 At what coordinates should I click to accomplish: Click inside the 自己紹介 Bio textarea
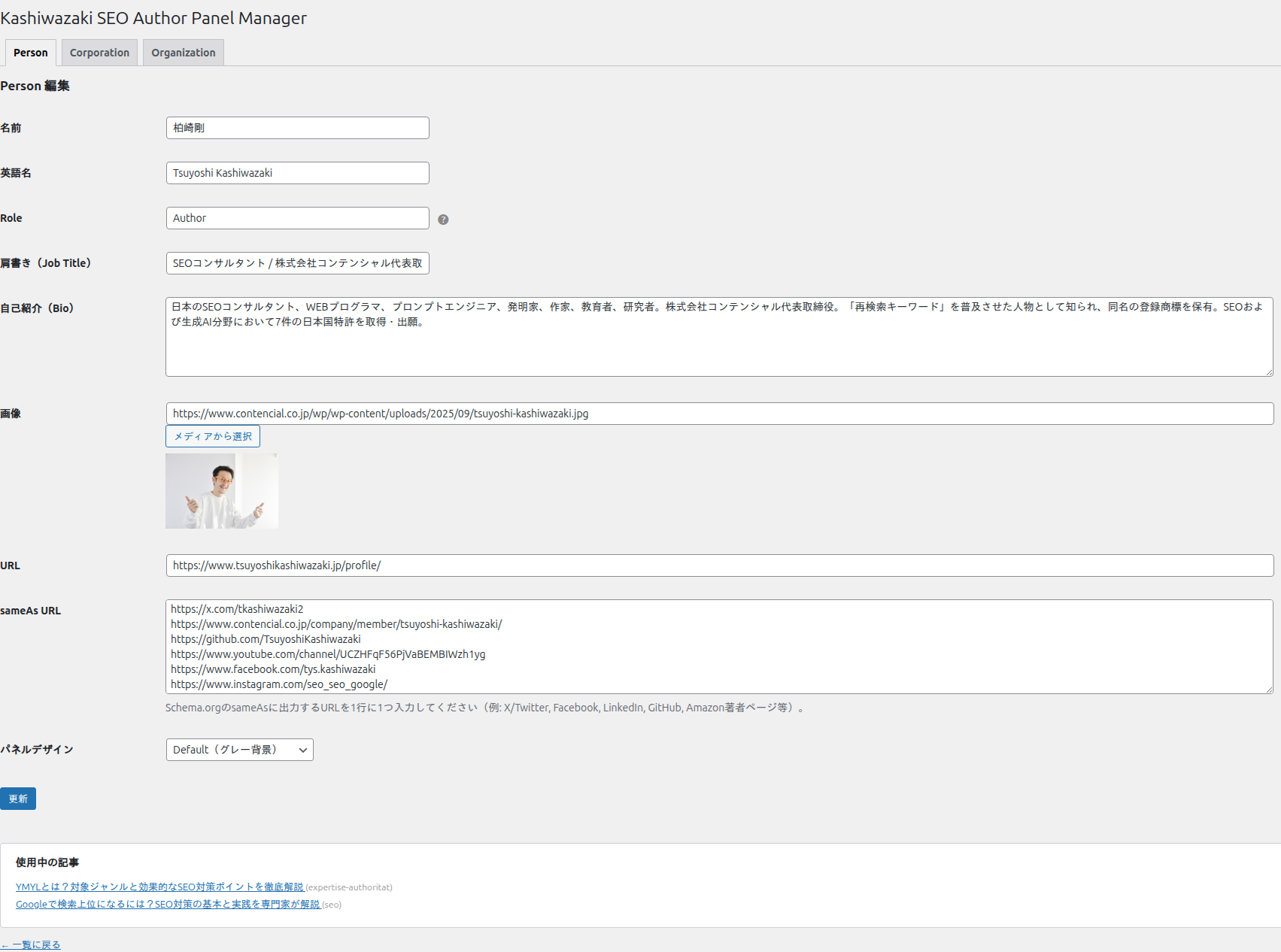[x=718, y=346]
